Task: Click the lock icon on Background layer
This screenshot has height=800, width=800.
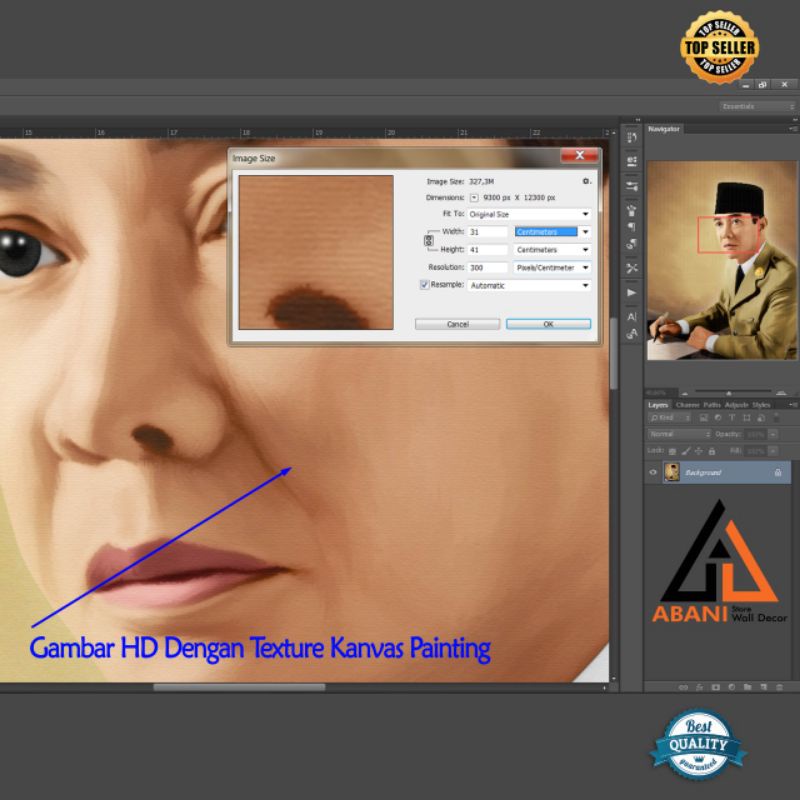Action: pyautogui.click(x=778, y=472)
